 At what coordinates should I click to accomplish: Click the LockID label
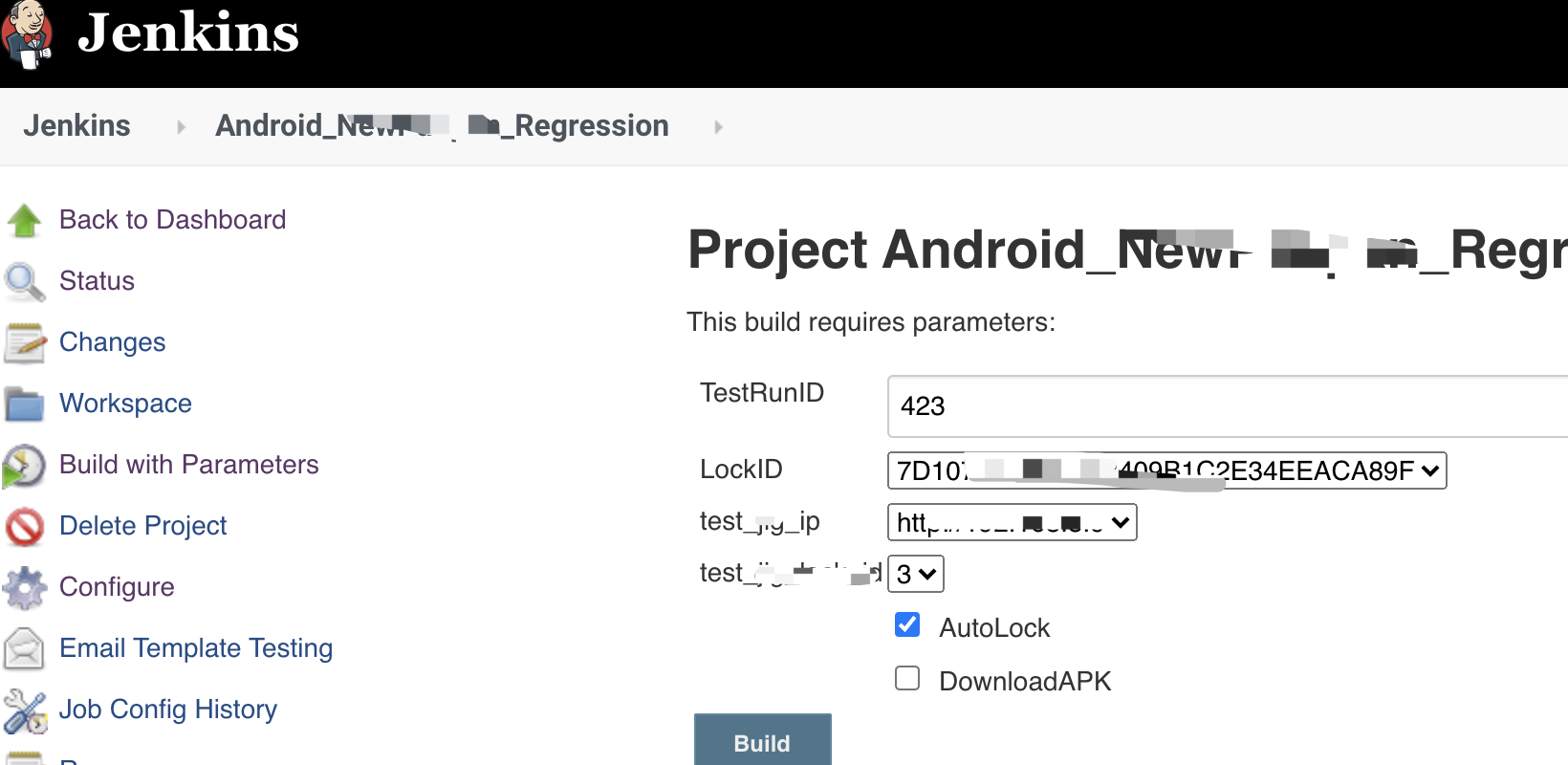741,470
